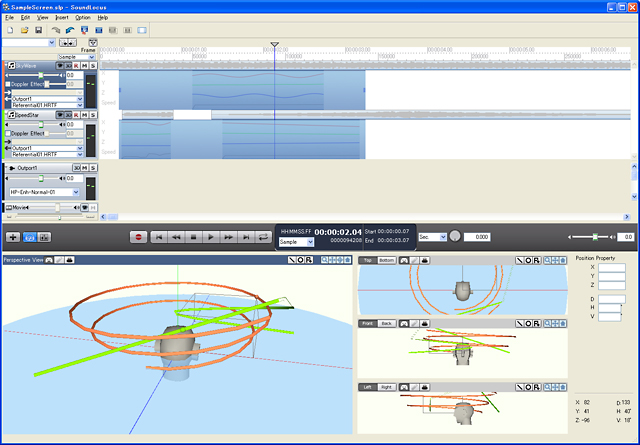Open the Sec. unit dropdown

click(433, 237)
